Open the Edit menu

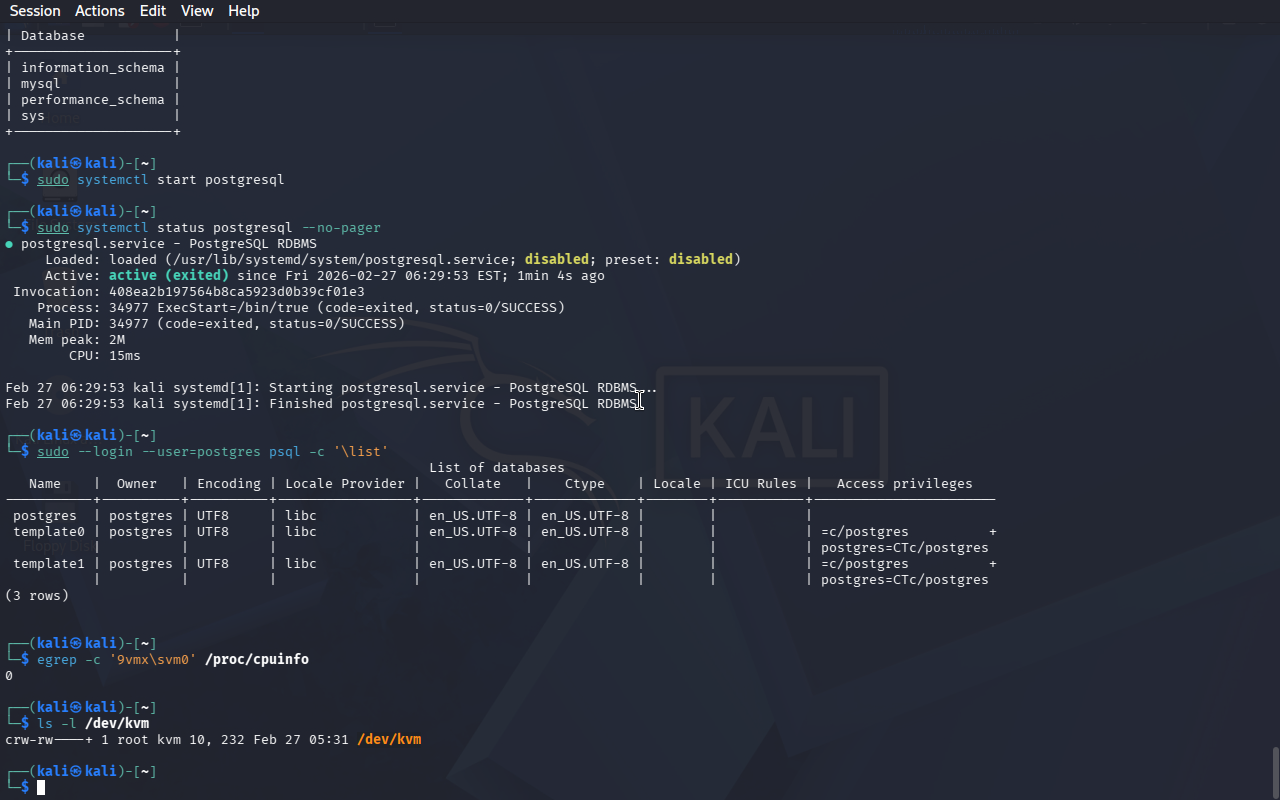[153, 11]
